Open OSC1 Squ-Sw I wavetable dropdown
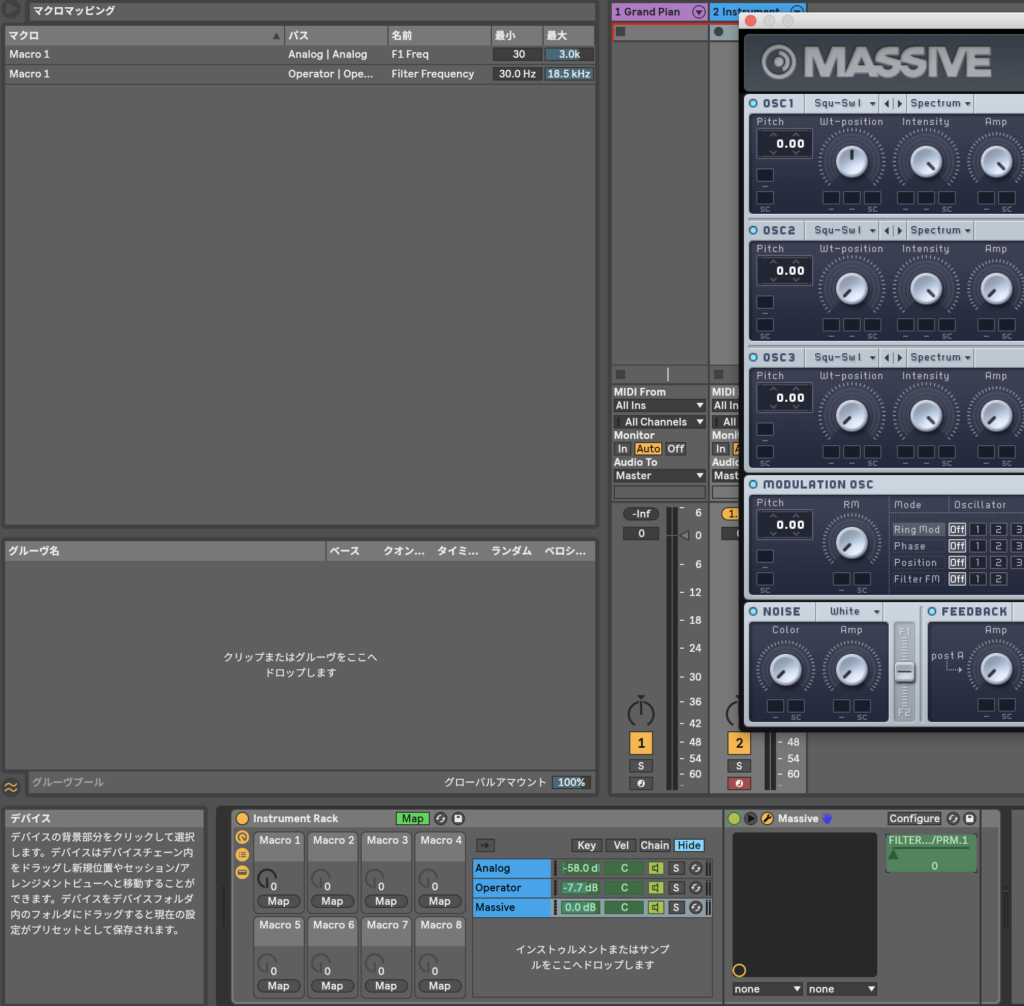This screenshot has width=1024, height=1006. (843, 103)
